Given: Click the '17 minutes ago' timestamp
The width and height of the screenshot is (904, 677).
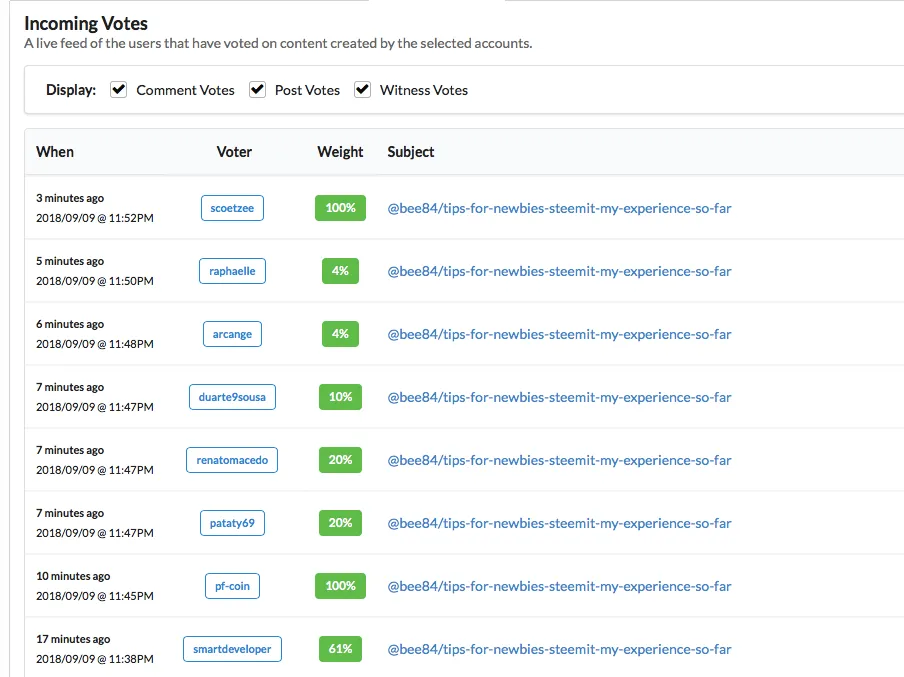Looking at the screenshot, I should [x=73, y=638].
